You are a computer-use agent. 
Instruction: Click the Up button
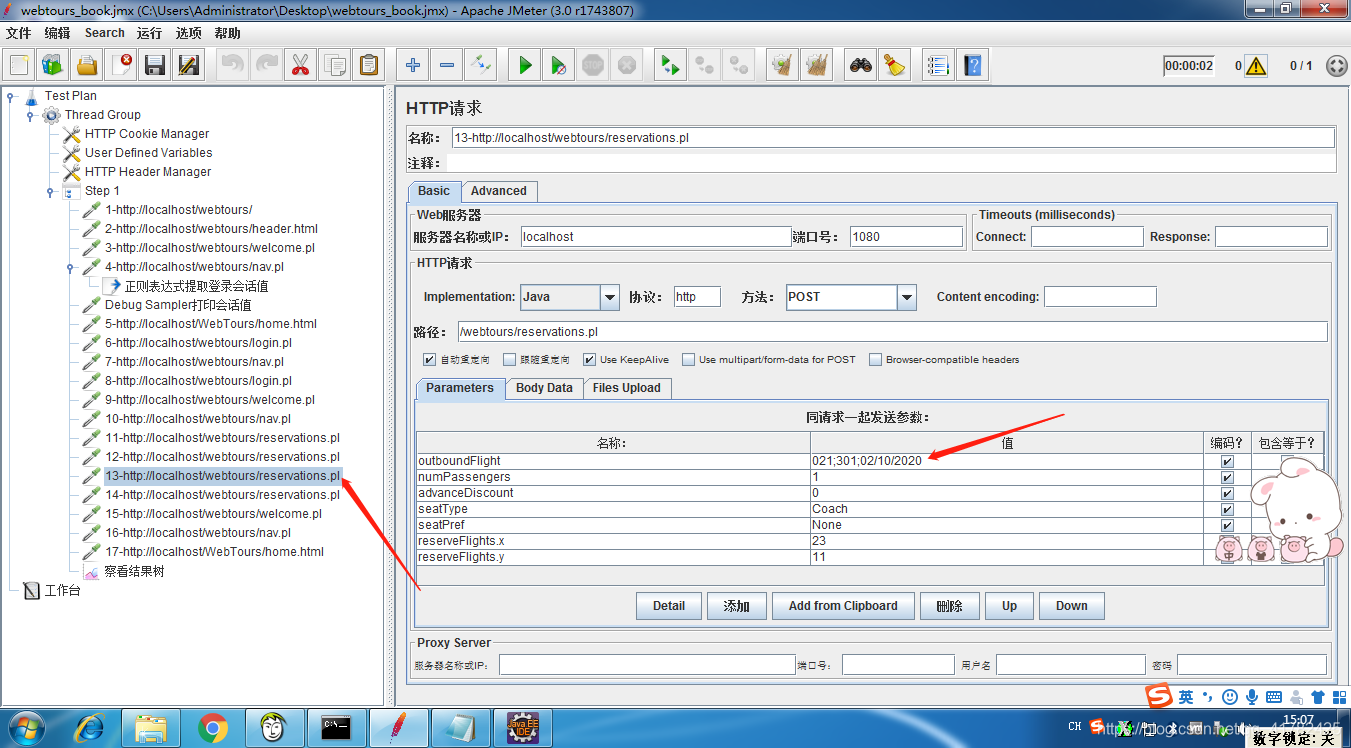pos(1009,606)
